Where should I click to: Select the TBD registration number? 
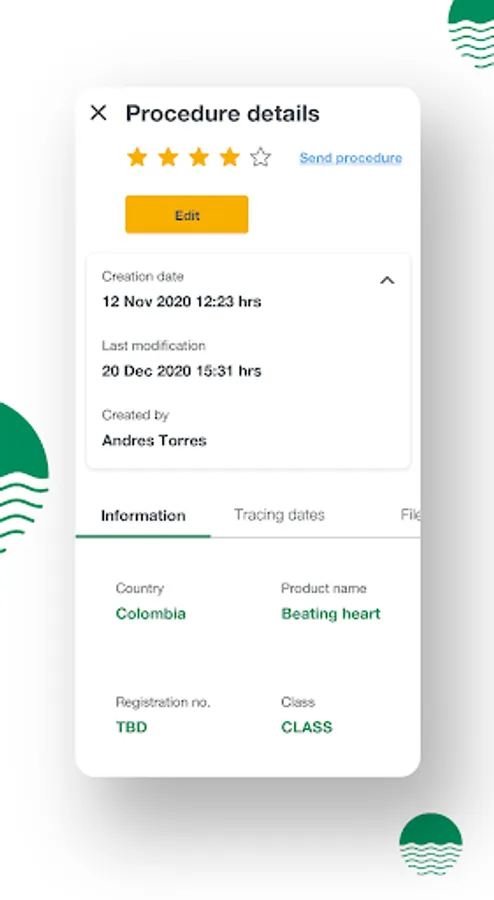pos(131,727)
